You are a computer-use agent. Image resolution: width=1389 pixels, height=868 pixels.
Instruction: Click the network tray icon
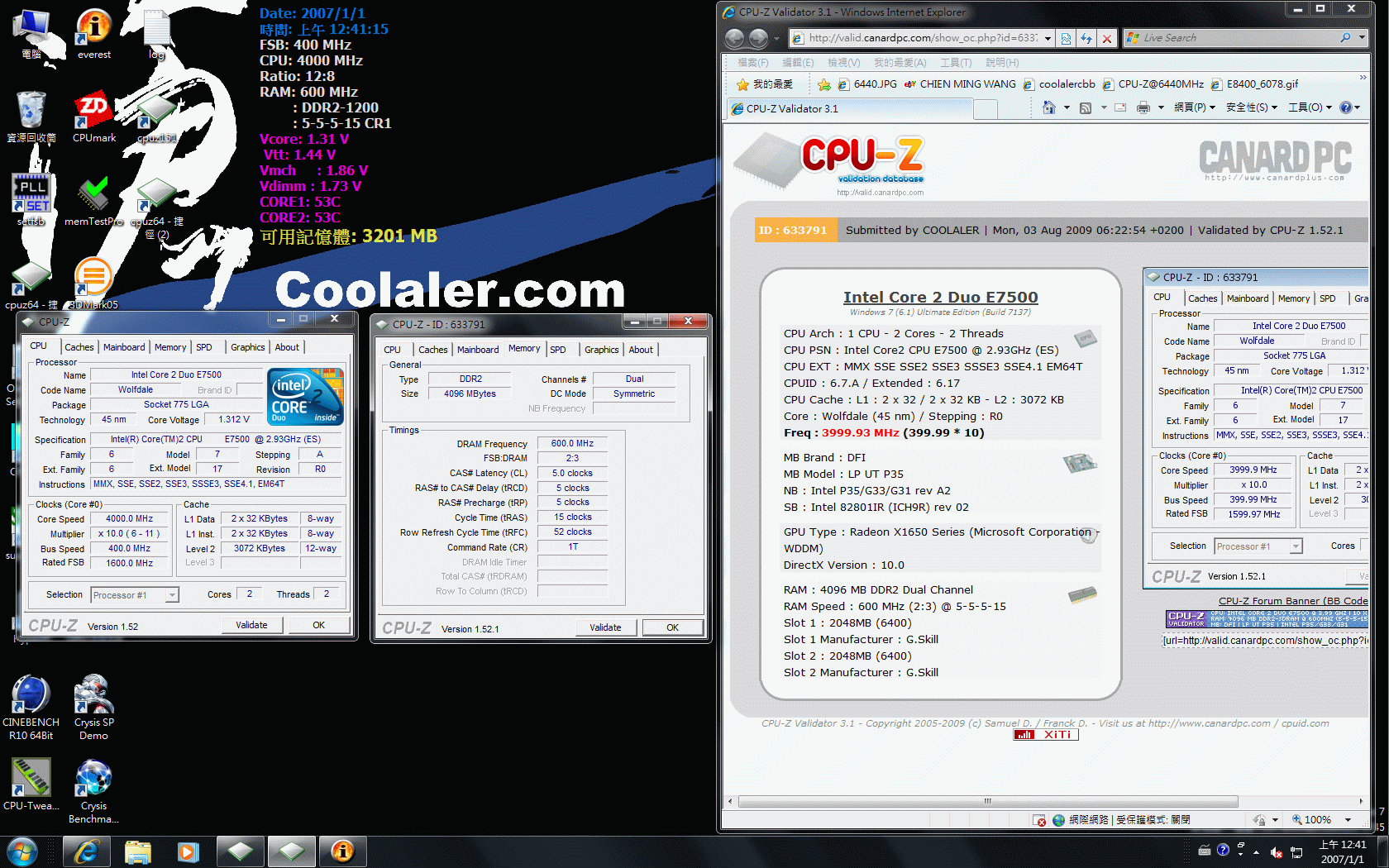(x=1296, y=852)
